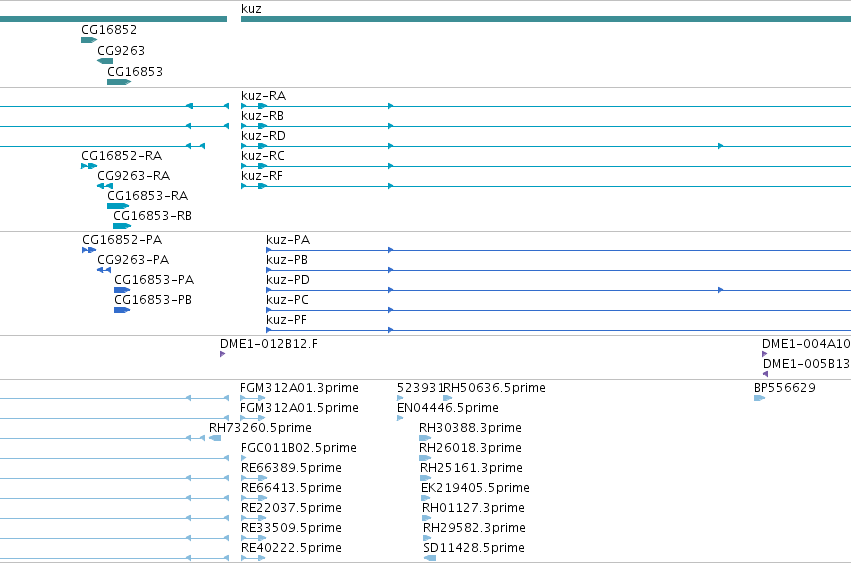The width and height of the screenshot is (851, 563).
Task: Select the CG16852 gene arrow glyph
Action: 88,40
